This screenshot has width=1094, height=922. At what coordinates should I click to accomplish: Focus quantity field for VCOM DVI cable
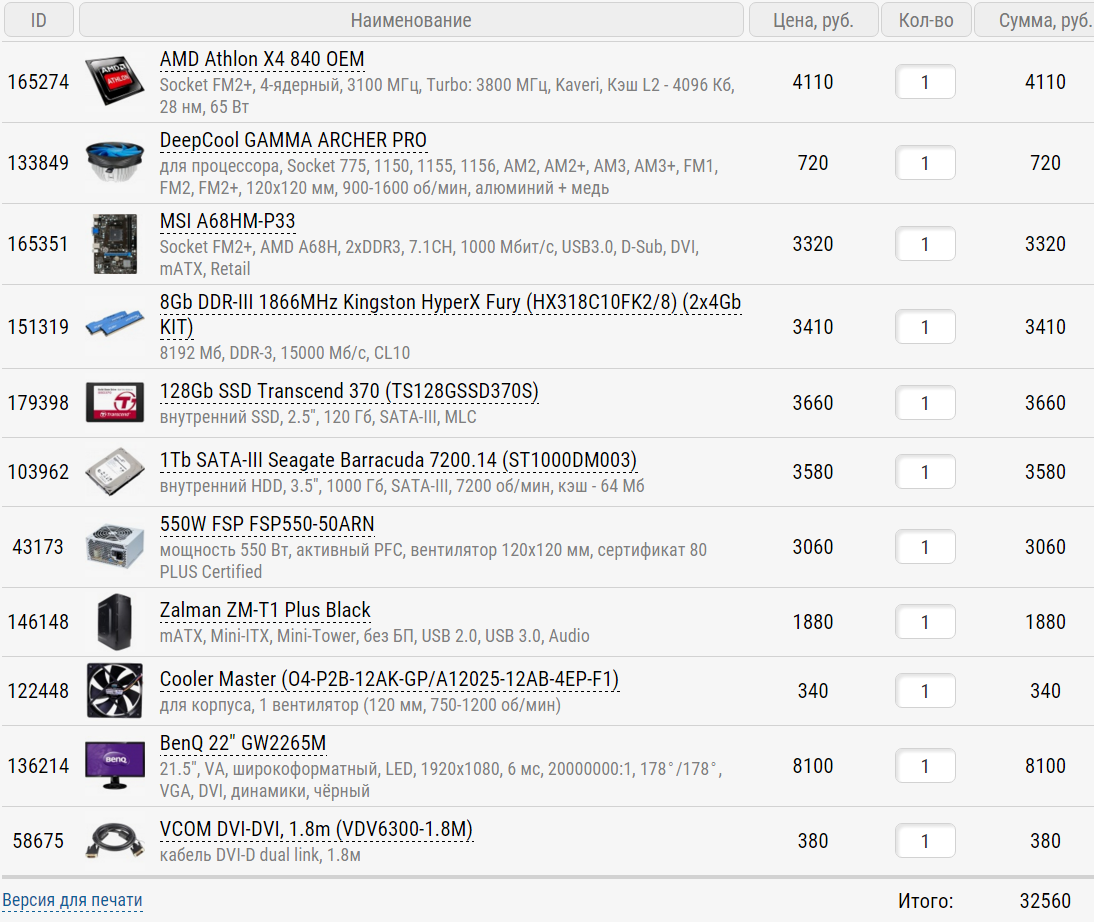925,841
